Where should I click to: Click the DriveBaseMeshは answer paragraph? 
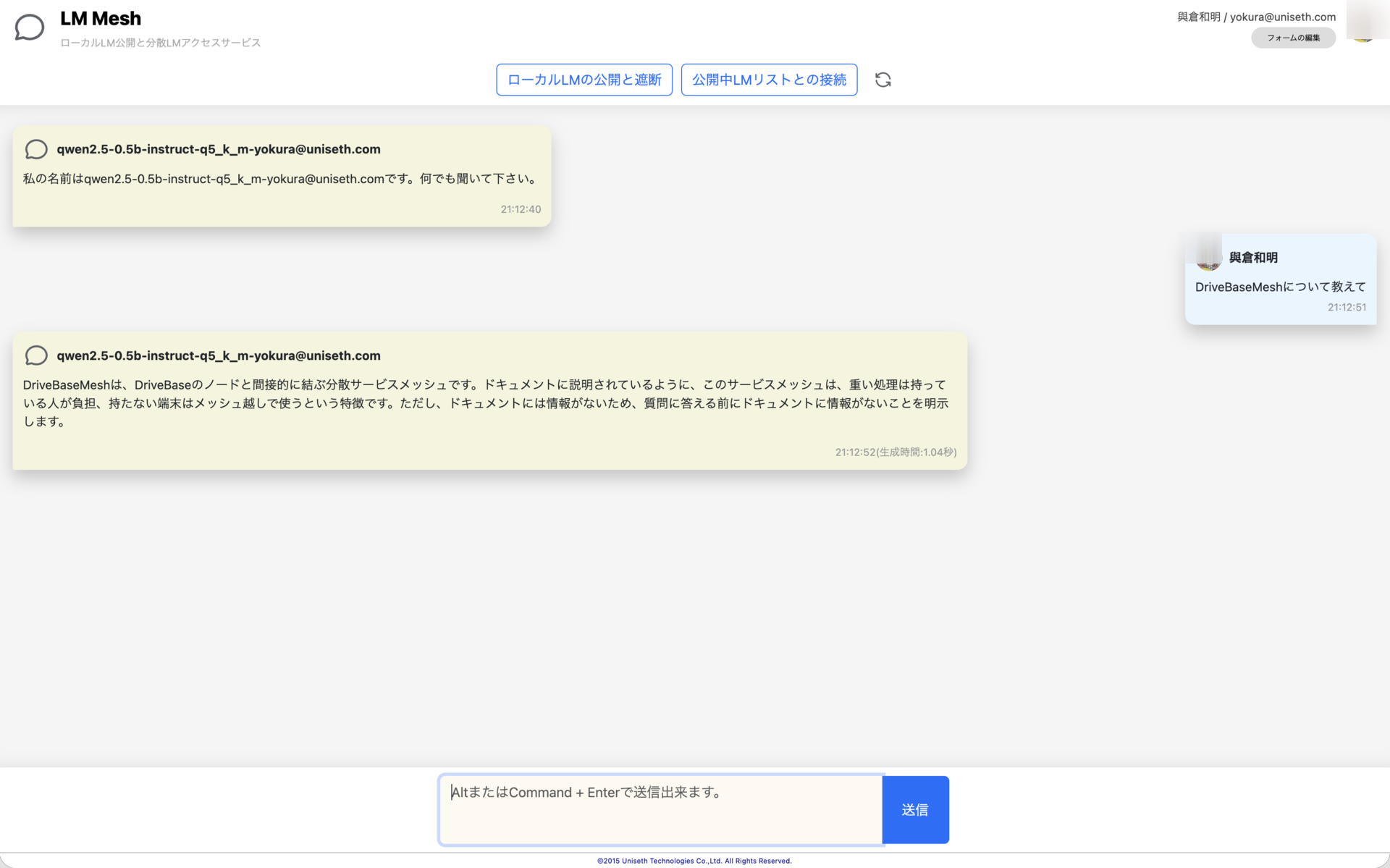click(486, 403)
